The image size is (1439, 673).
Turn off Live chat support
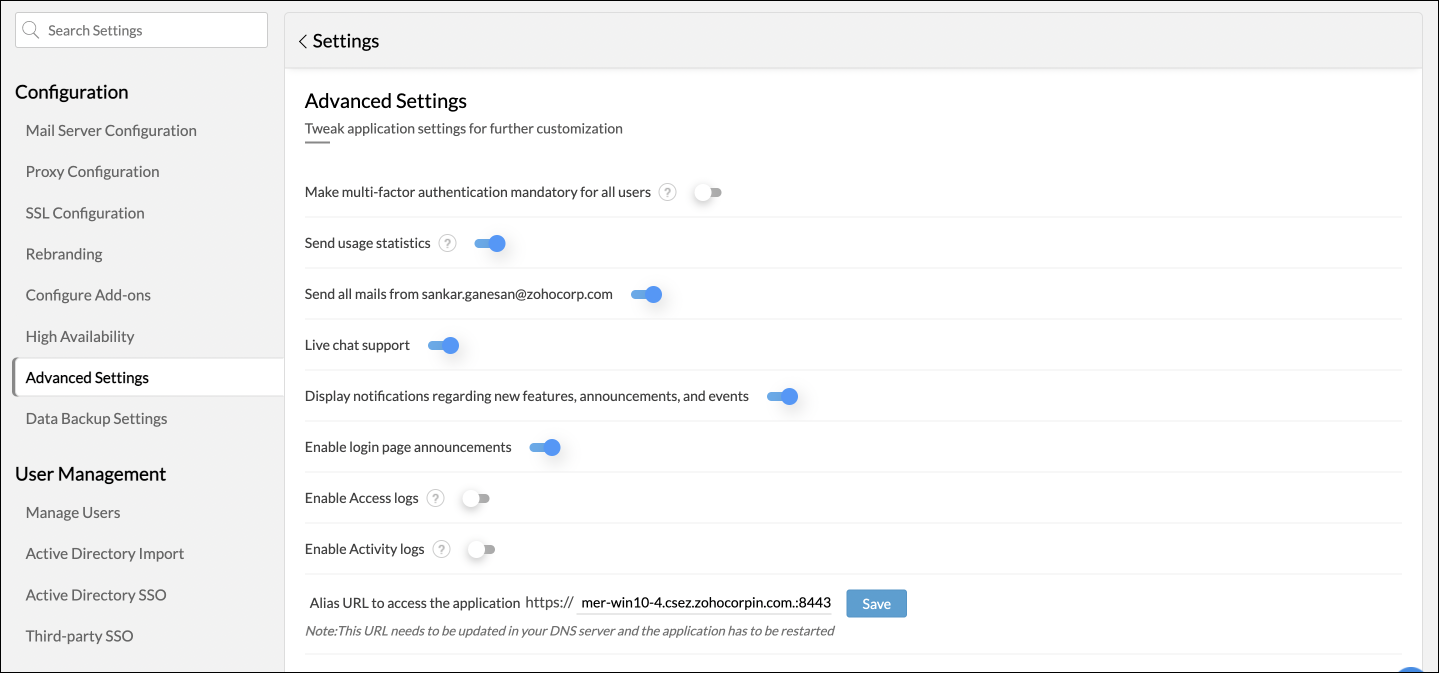[x=444, y=345]
